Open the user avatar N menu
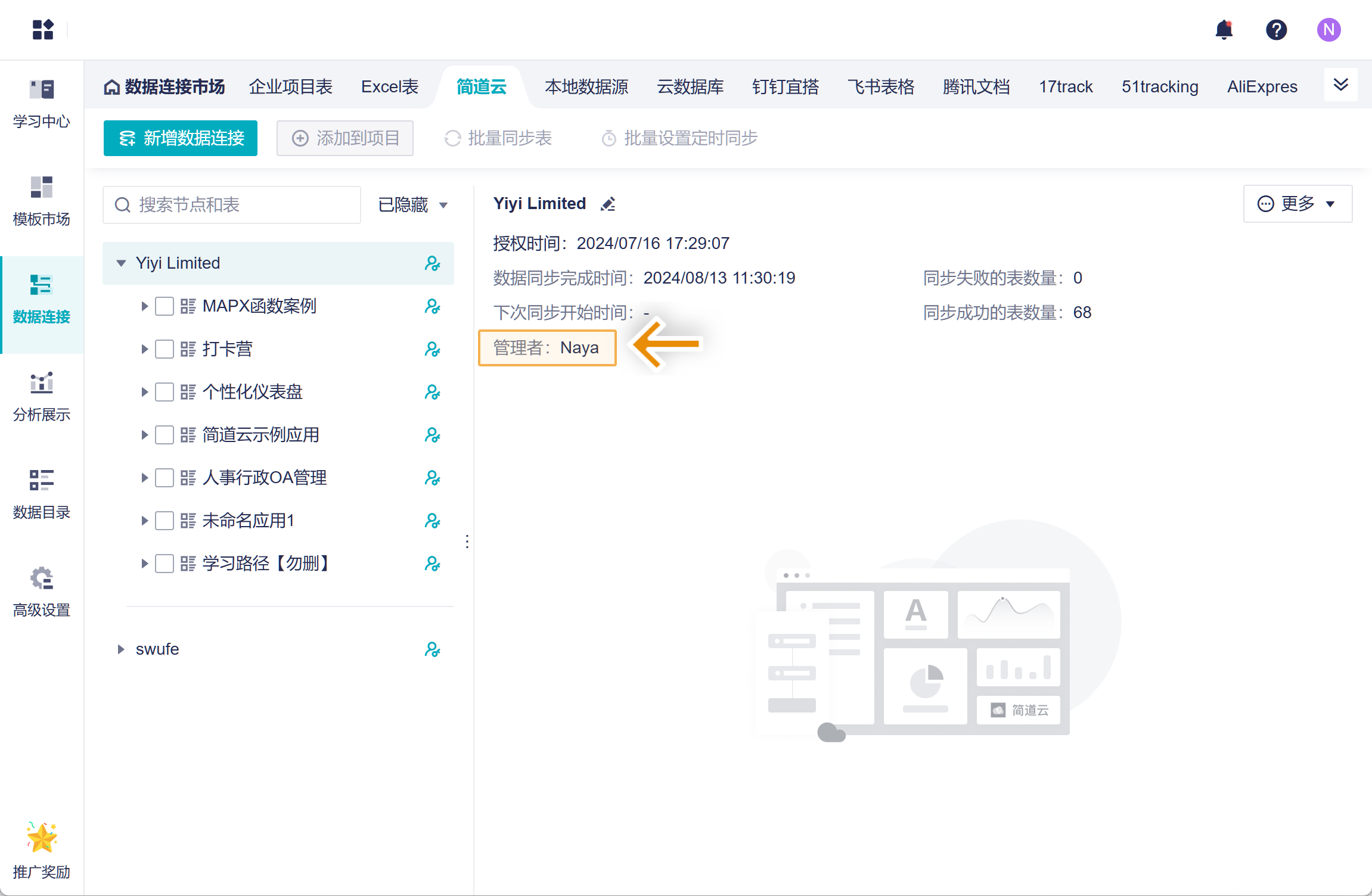 pos(1328,29)
